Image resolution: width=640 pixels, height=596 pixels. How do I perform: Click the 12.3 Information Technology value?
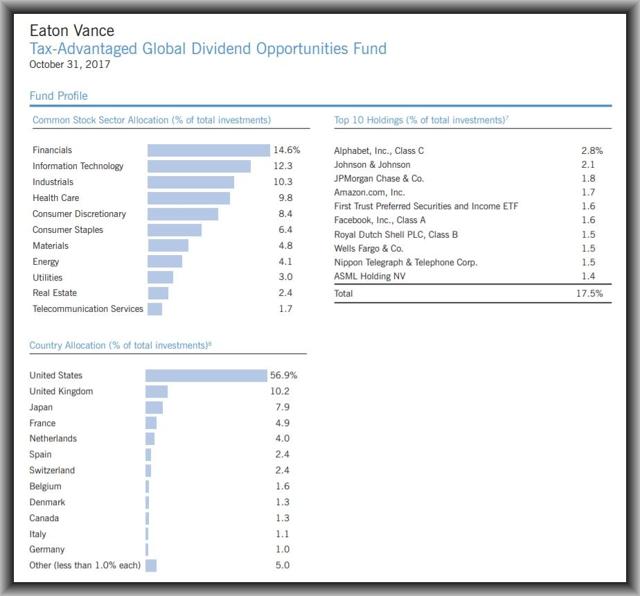[283, 166]
